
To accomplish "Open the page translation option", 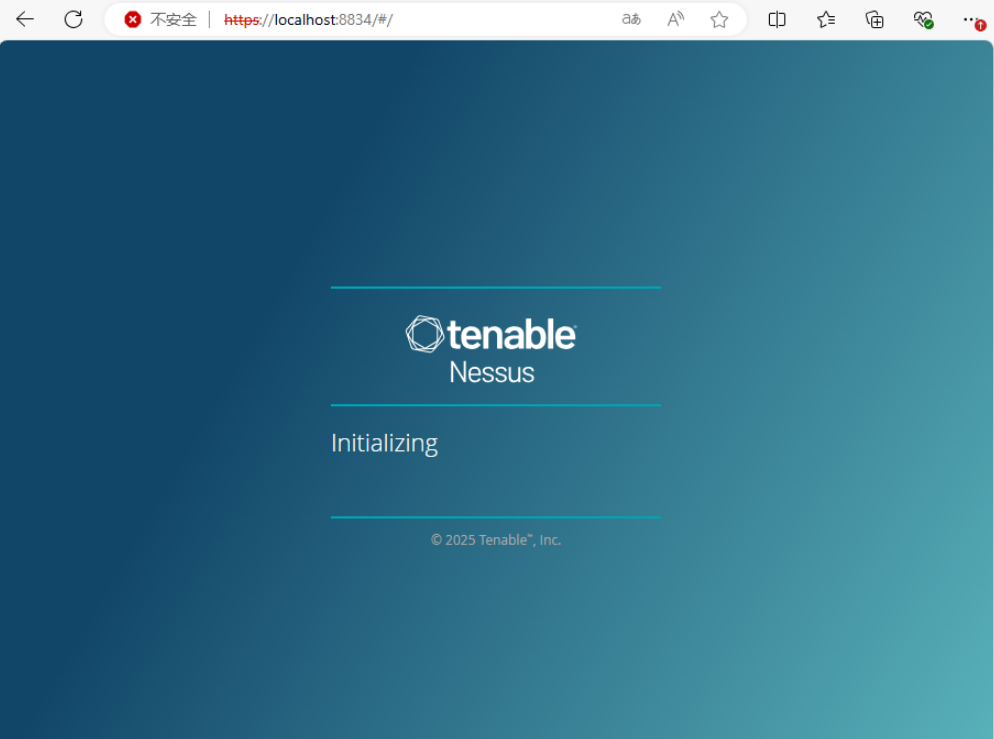I will point(631,20).
